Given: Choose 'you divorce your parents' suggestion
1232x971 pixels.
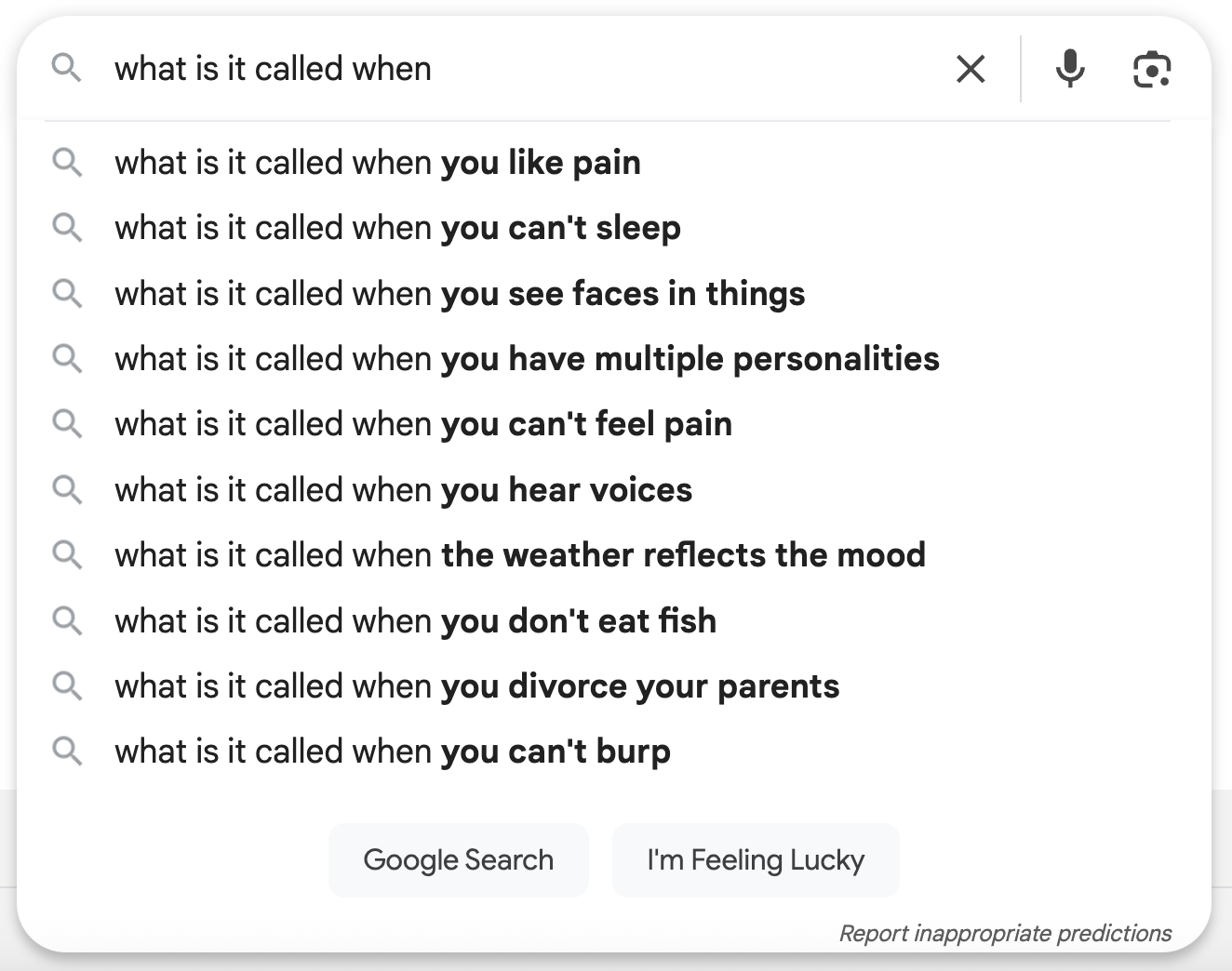Looking at the screenshot, I should [614, 685].
